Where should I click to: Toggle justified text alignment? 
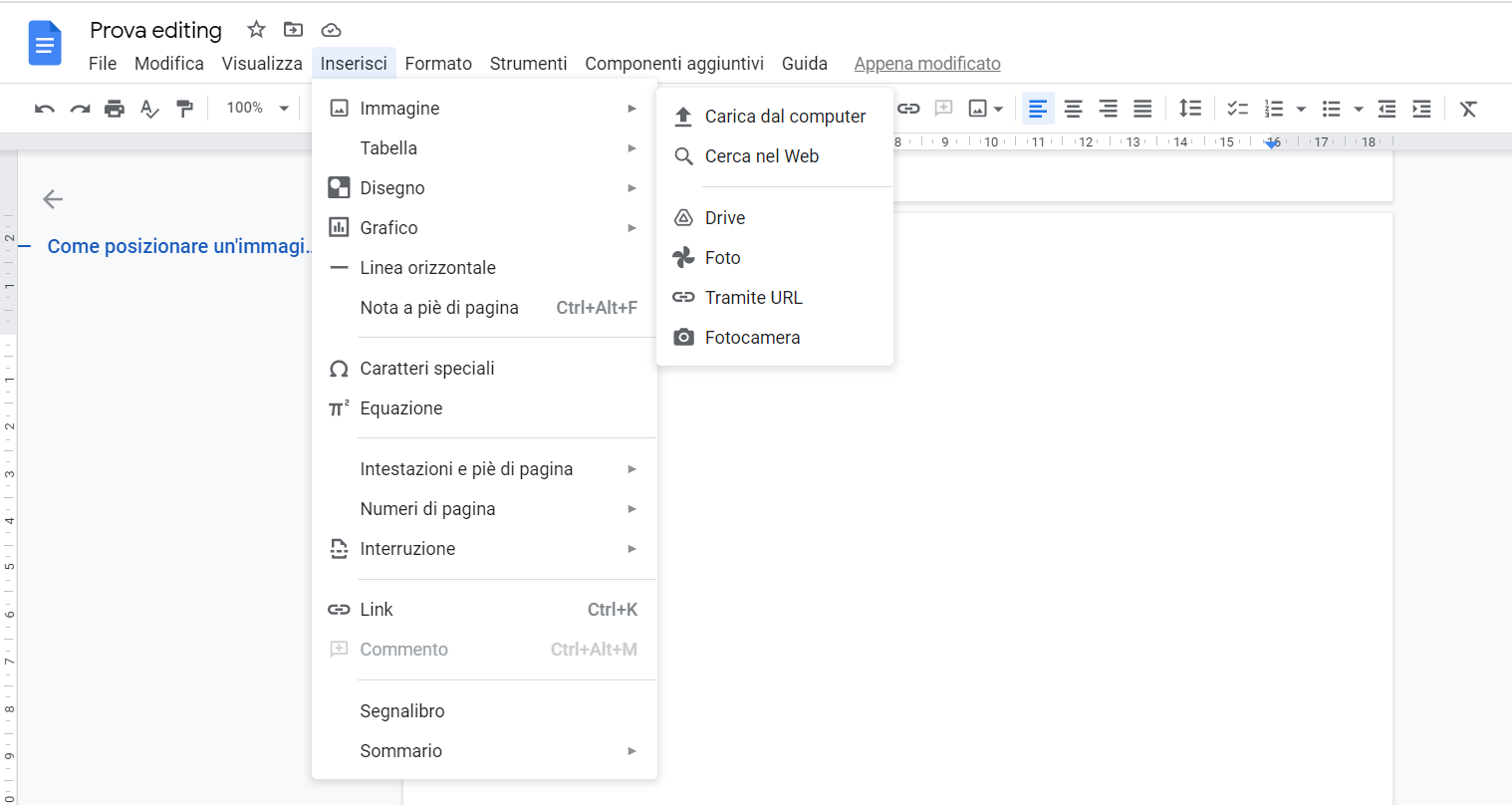[x=1142, y=109]
